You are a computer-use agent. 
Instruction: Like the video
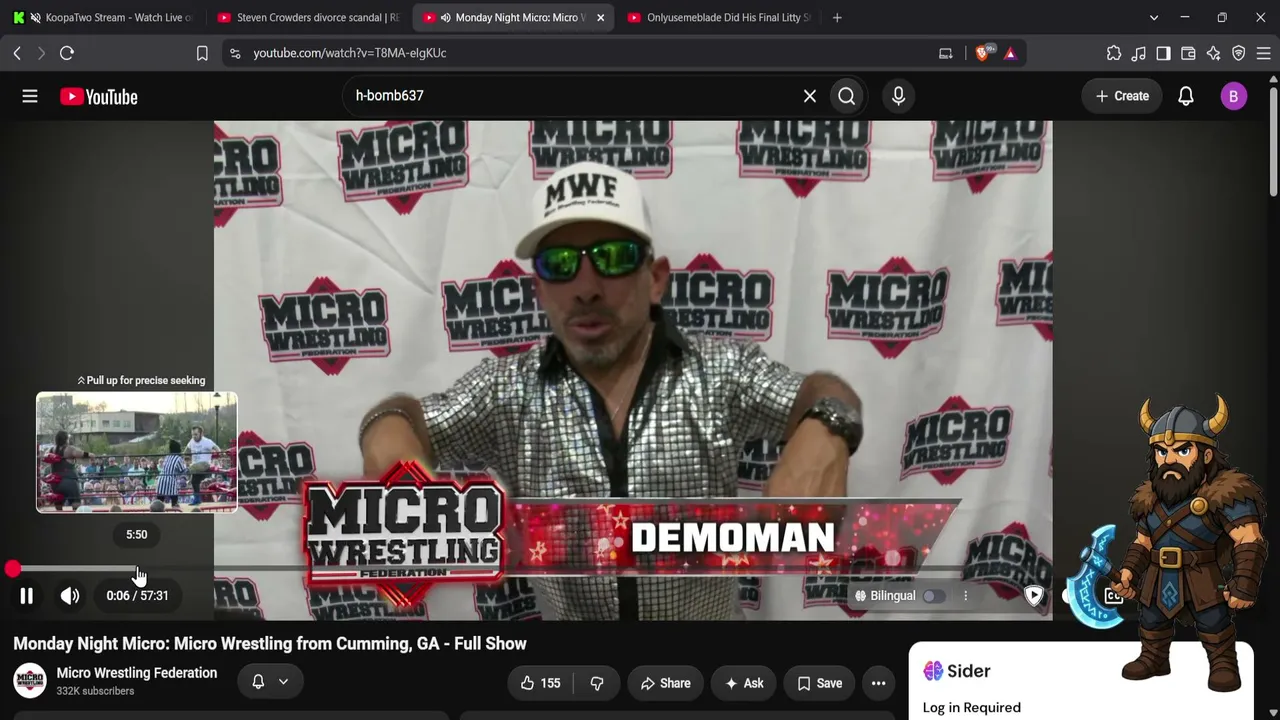pos(540,683)
